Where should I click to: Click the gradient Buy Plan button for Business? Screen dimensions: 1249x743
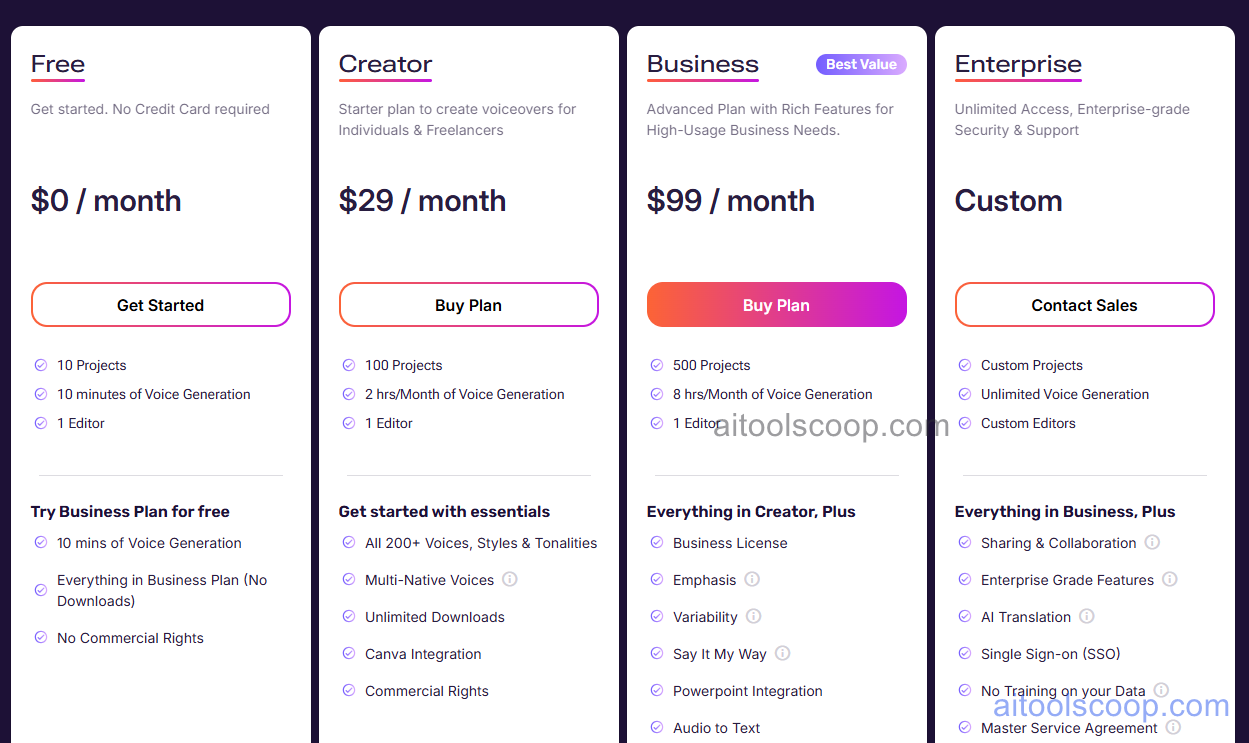pyautogui.click(x=776, y=304)
